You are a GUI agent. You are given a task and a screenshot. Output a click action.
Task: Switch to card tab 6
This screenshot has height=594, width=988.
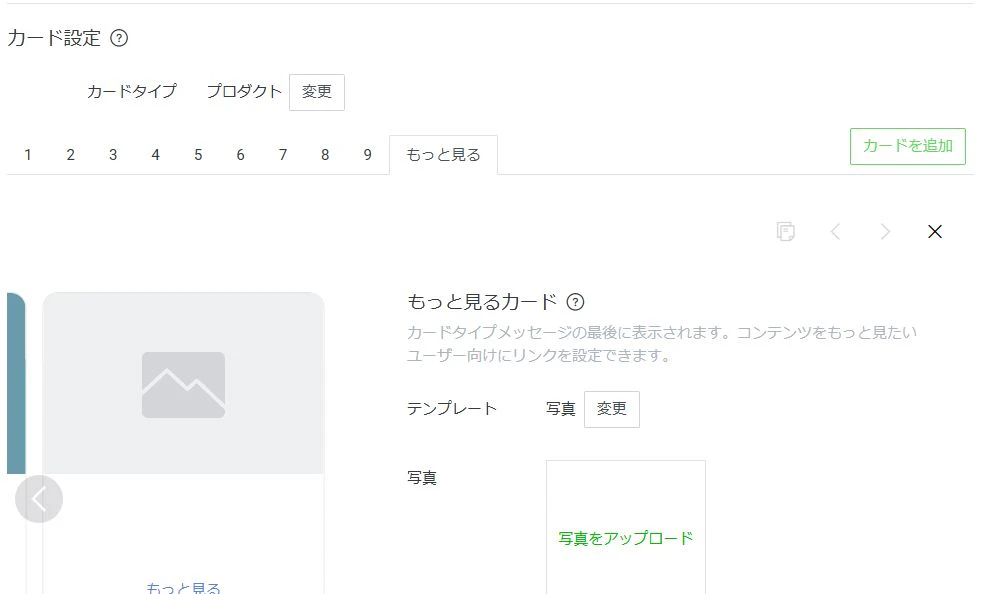click(x=240, y=155)
